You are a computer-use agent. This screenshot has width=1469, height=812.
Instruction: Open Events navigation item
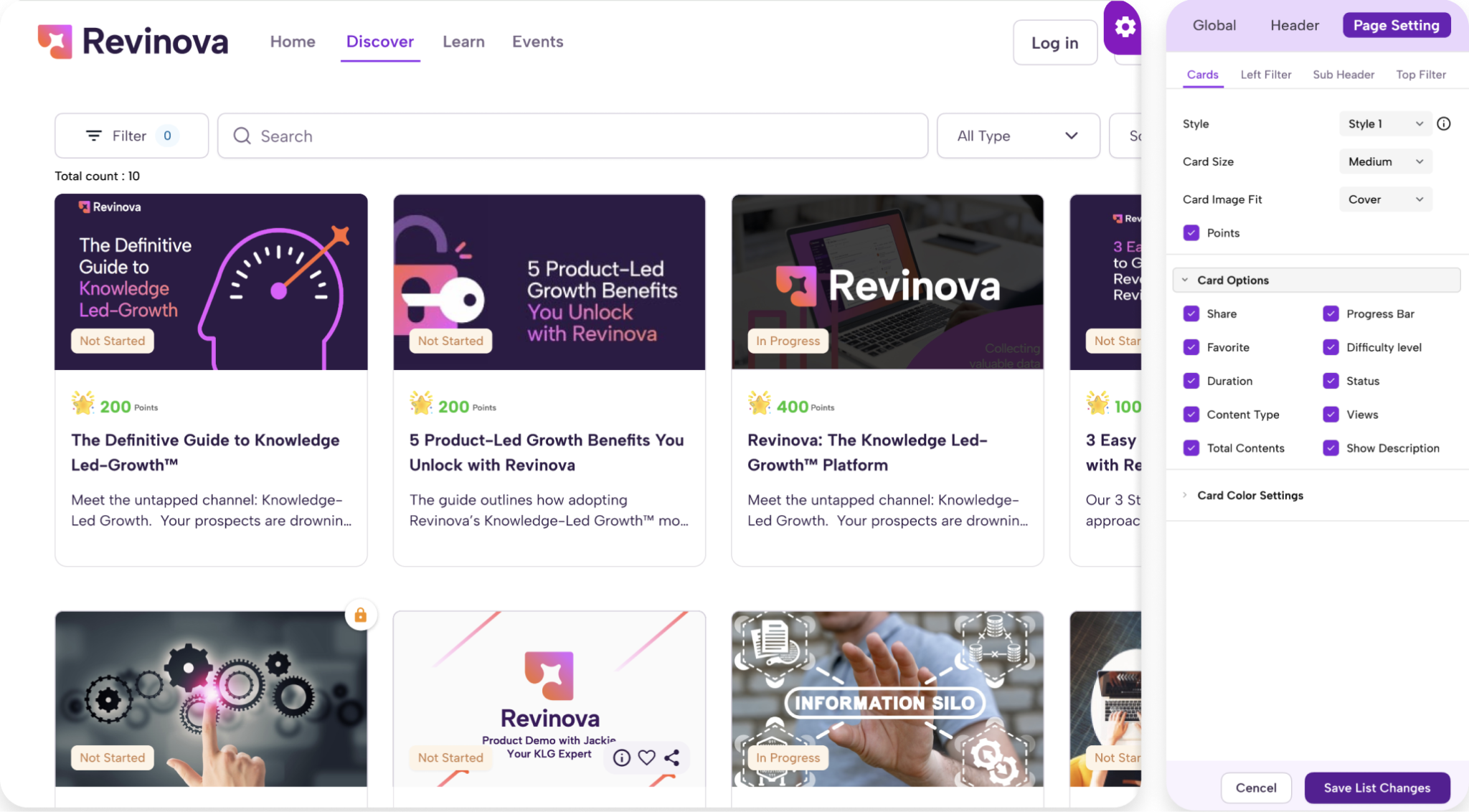pyautogui.click(x=537, y=42)
